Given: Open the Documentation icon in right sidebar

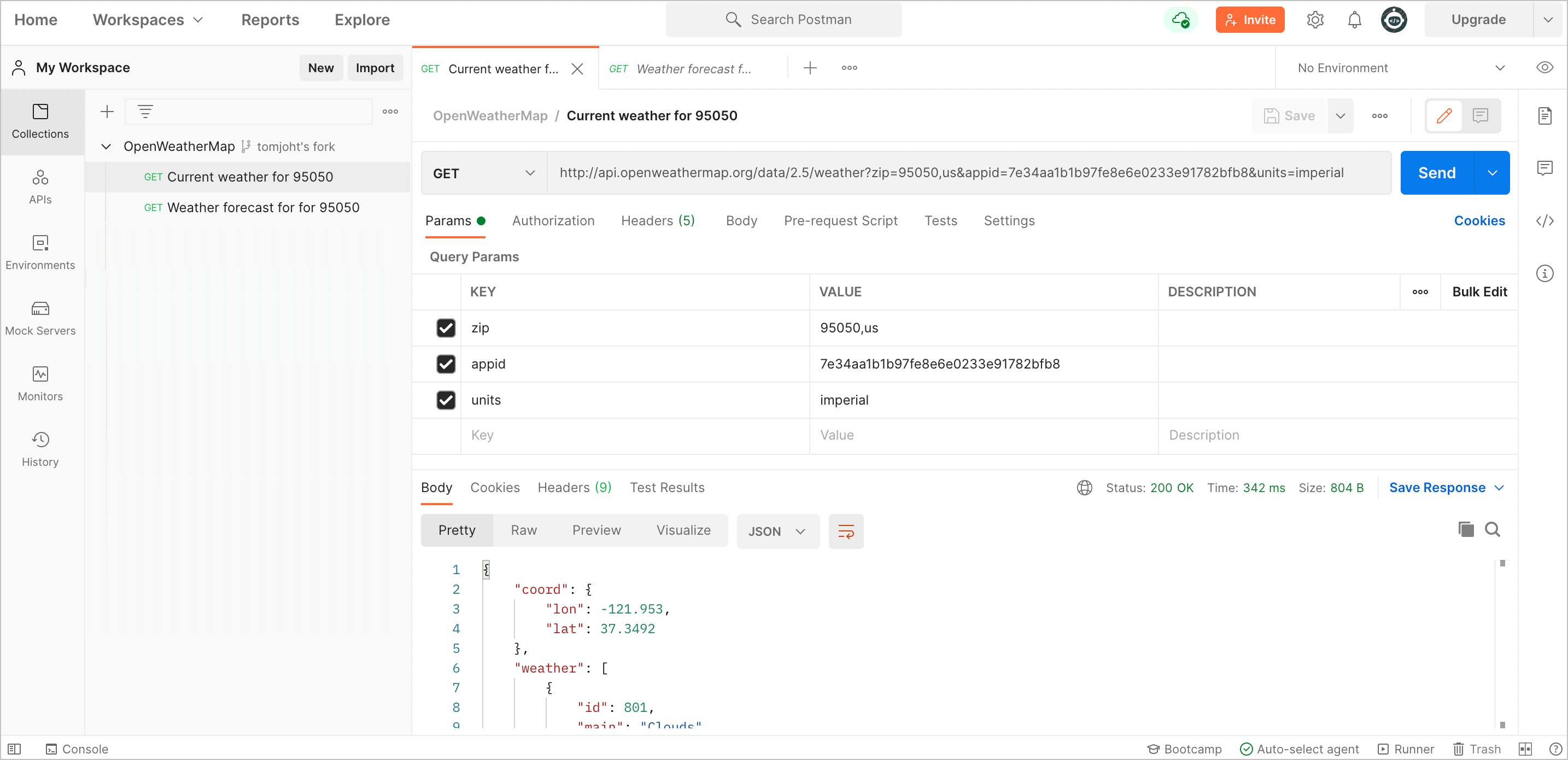Looking at the screenshot, I should (1544, 116).
